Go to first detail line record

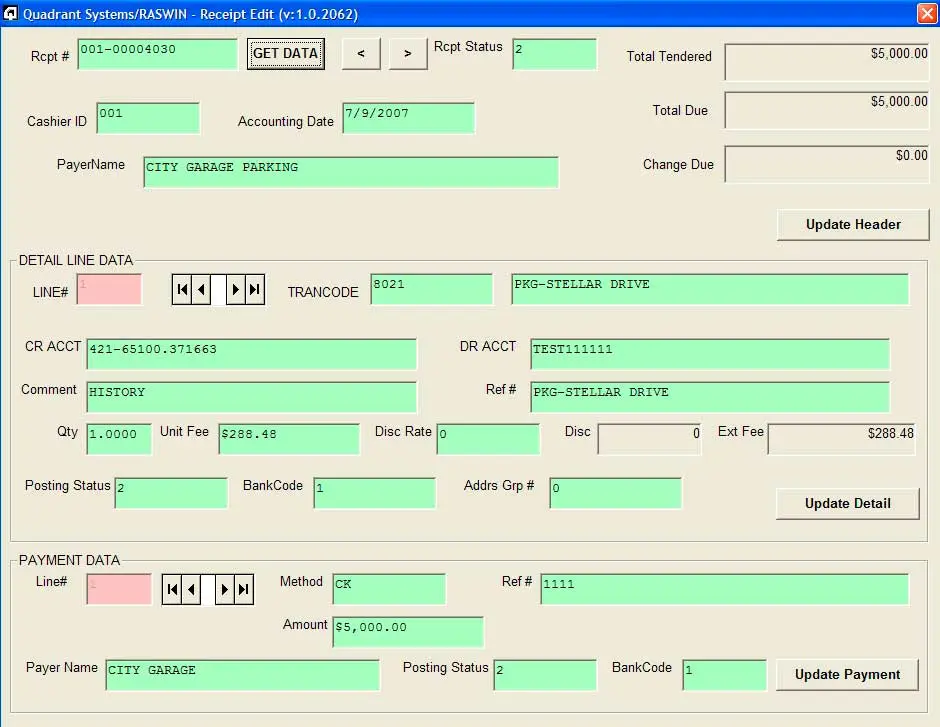[182, 289]
